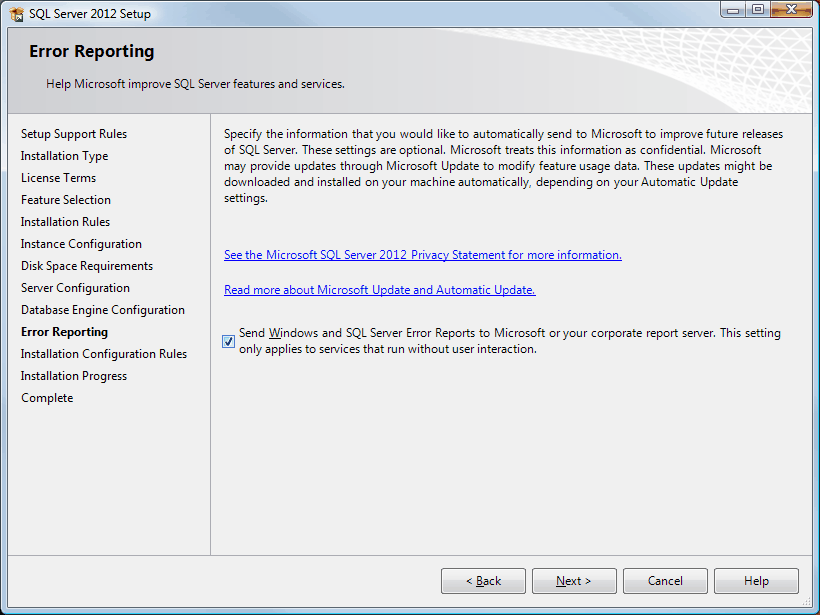The width and height of the screenshot is (820, 615).
Task: Close the SQL Server 2012 Setup window
Action: pyautogui.click(x=791, y=10)
